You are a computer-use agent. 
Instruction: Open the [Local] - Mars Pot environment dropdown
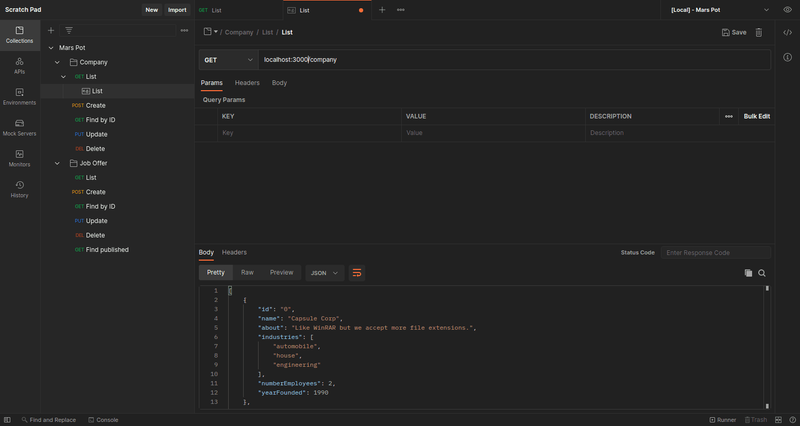tap(719, 10)
